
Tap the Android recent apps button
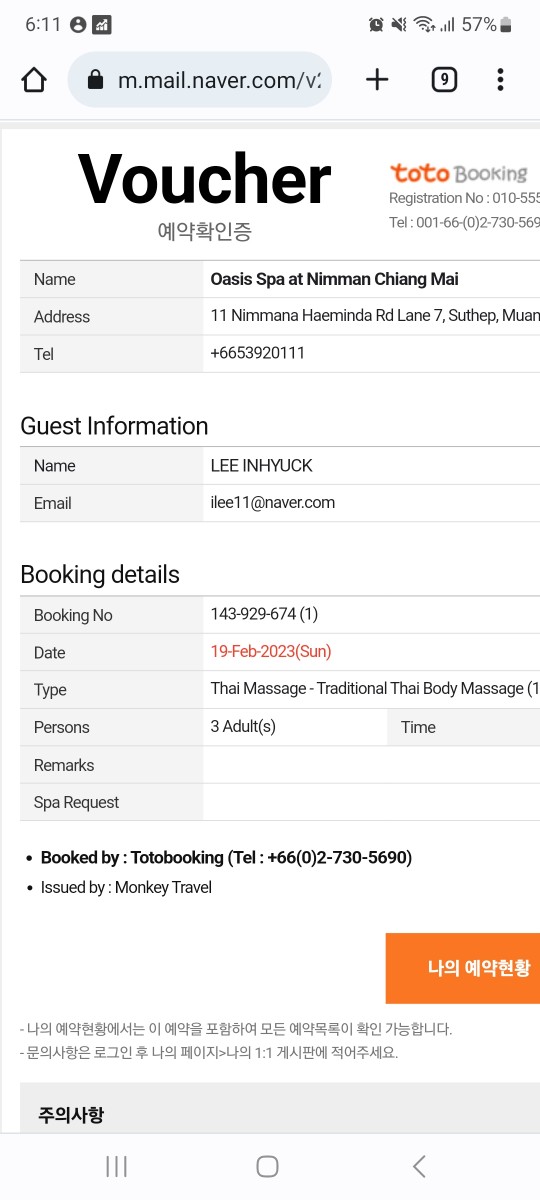117,1166
